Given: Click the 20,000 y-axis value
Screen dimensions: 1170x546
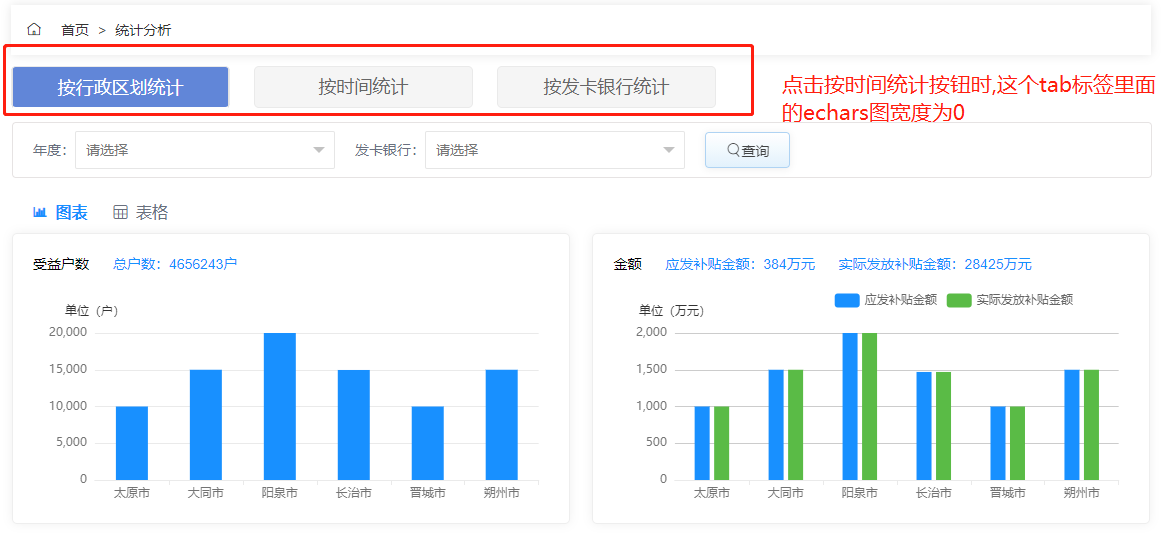Looking at the screenshot, I should (x=68, y=333).
